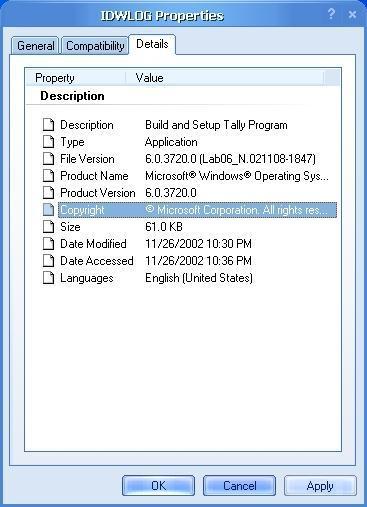Select the Languages property label

pyautogui.click(x=87, y=278)
